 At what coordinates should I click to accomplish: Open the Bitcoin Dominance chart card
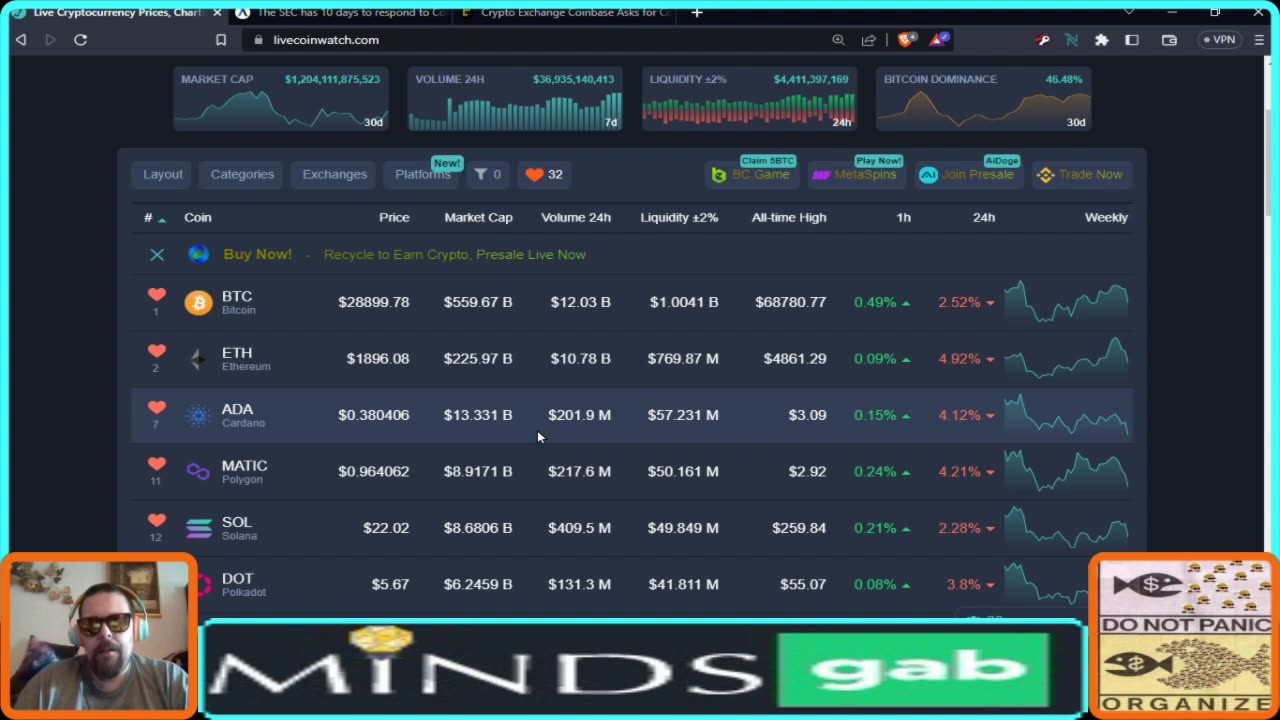[x=984, y=99]
